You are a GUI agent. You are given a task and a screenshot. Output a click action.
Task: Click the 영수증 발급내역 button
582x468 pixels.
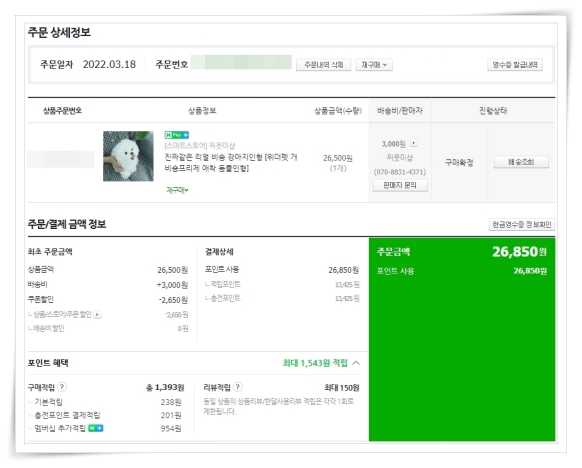515,65
